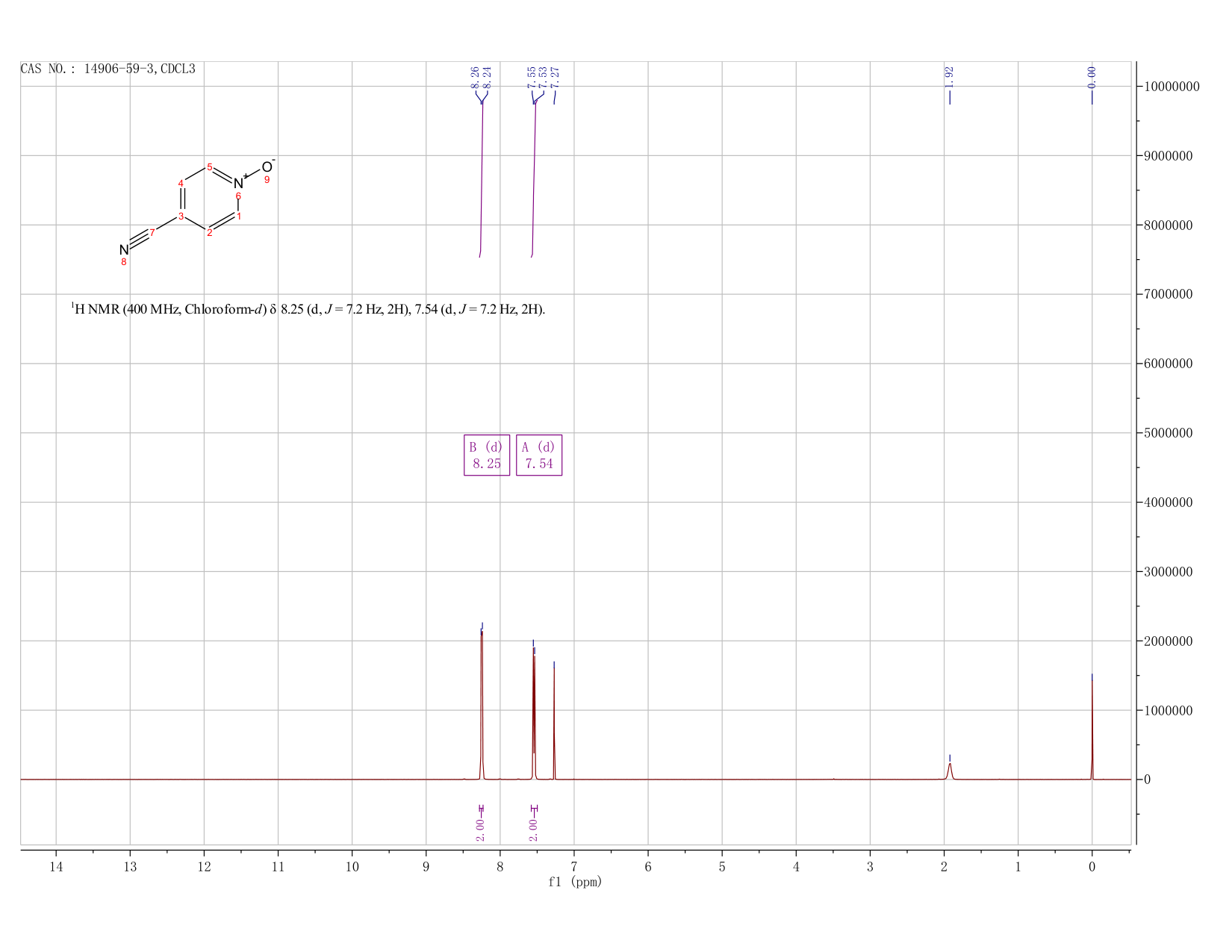Click the A (d) 7.54 multiplet box
The width and height of the screenshot is (1232, 952).
[x=539, y=455]
